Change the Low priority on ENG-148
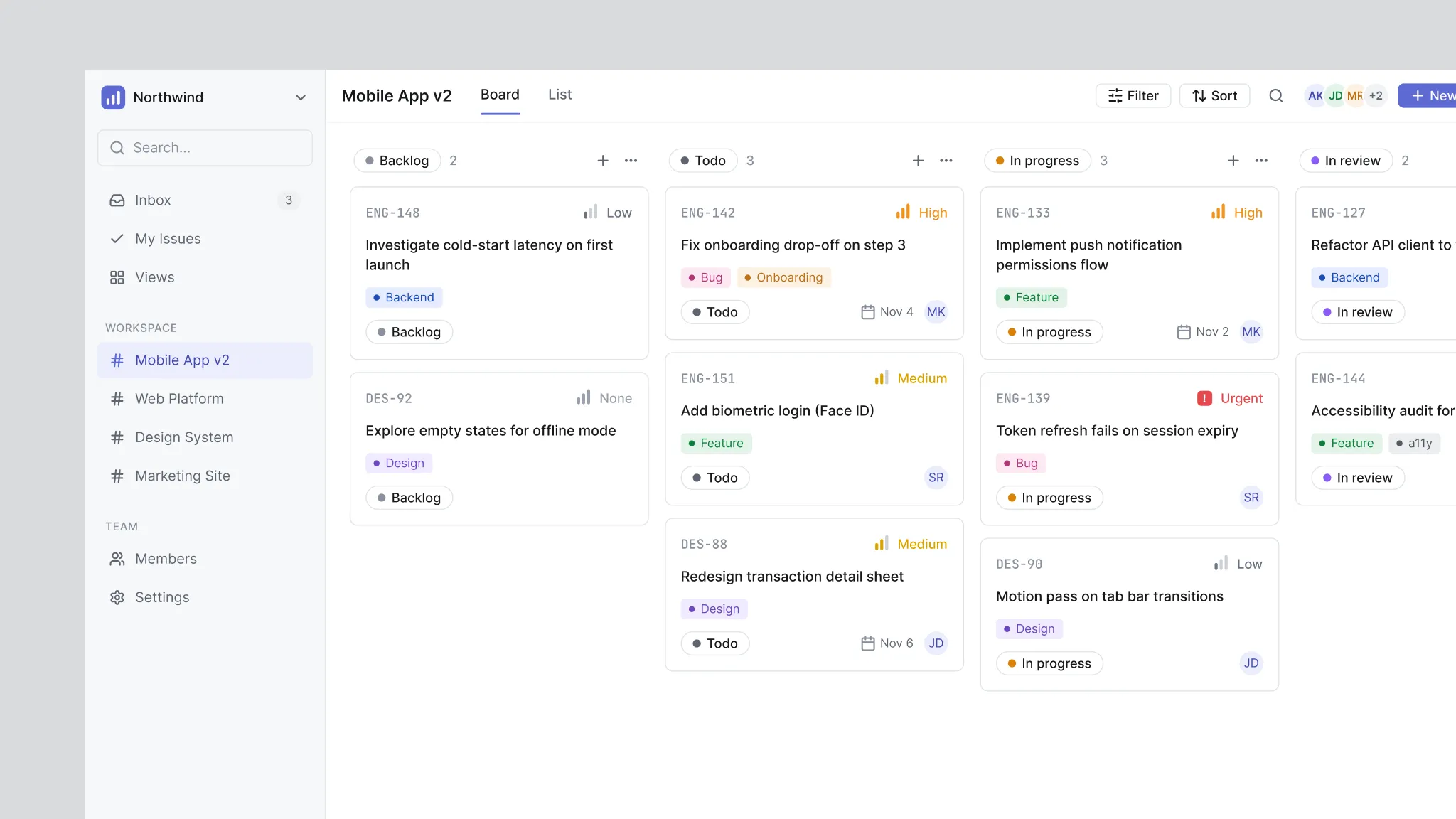Image resolution: width=1456 pixels, height=819 pixels. [608, 213]
